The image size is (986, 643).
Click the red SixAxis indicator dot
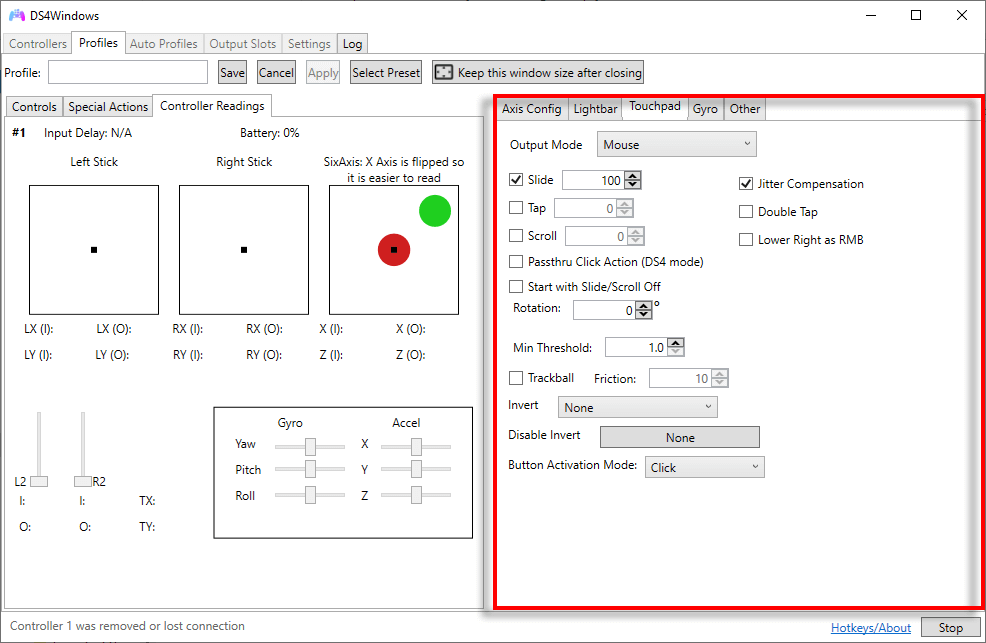(x=394, y=250)
